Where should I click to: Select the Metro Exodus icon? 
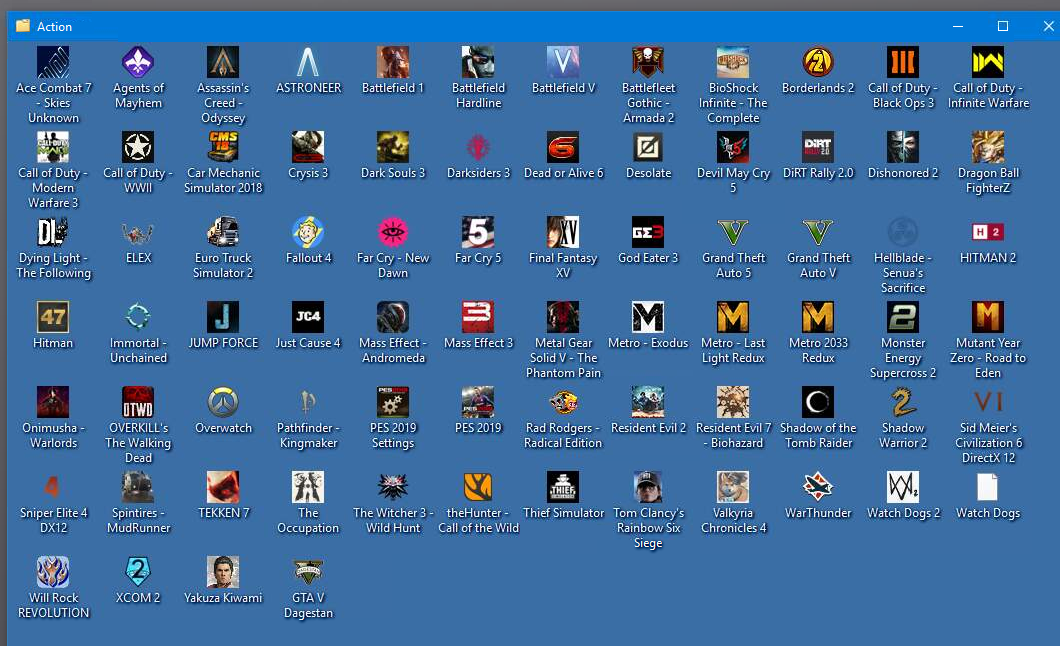pos(648,318)
